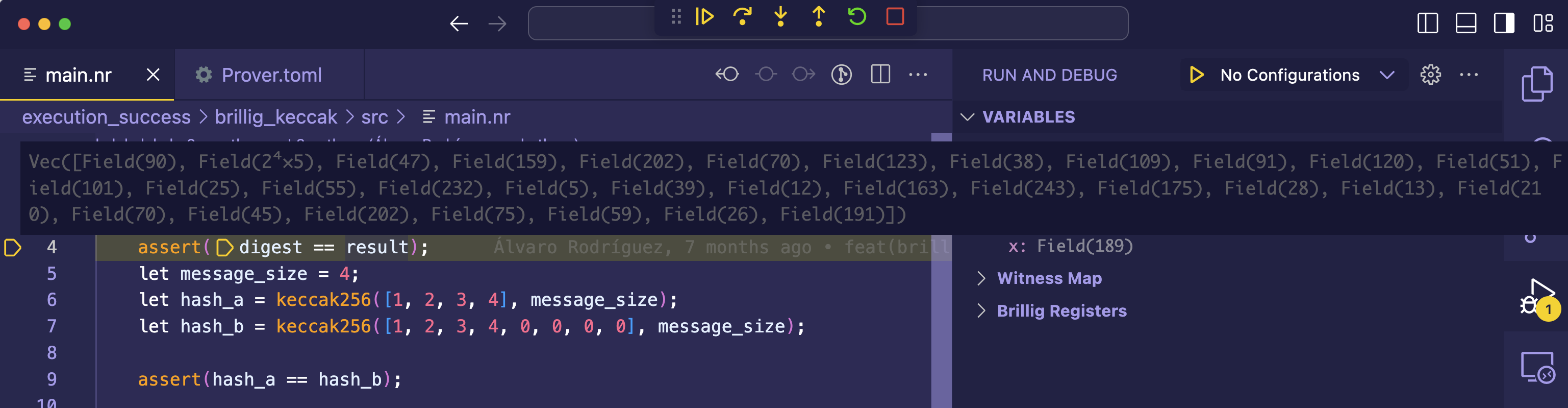Image resolution: width=1568 pixels, height=408 pixels.
Task: Restart the debug session
Action: click(857, 16)
